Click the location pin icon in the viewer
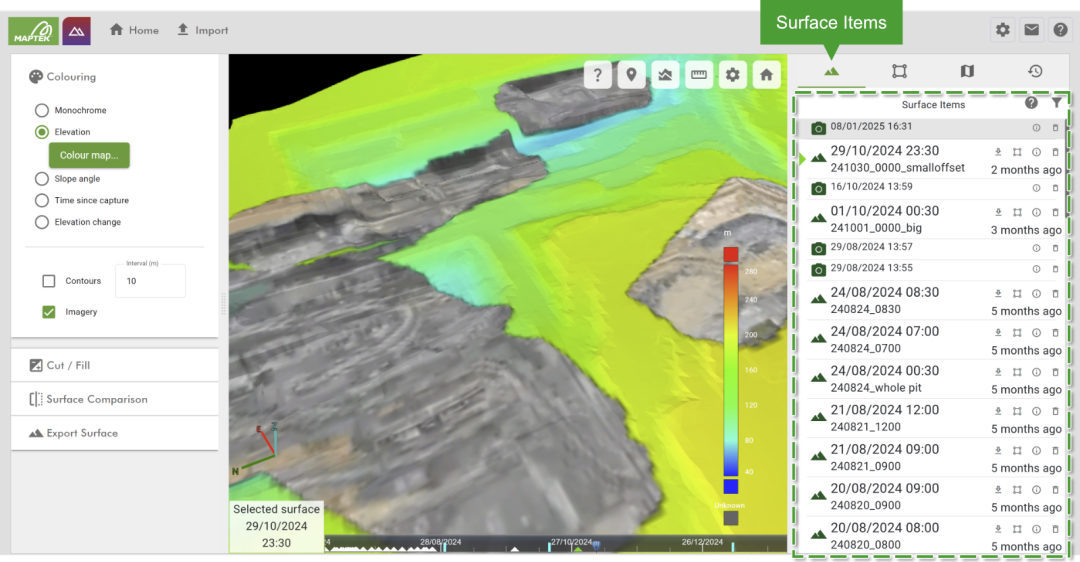 (x=631, y=75)
